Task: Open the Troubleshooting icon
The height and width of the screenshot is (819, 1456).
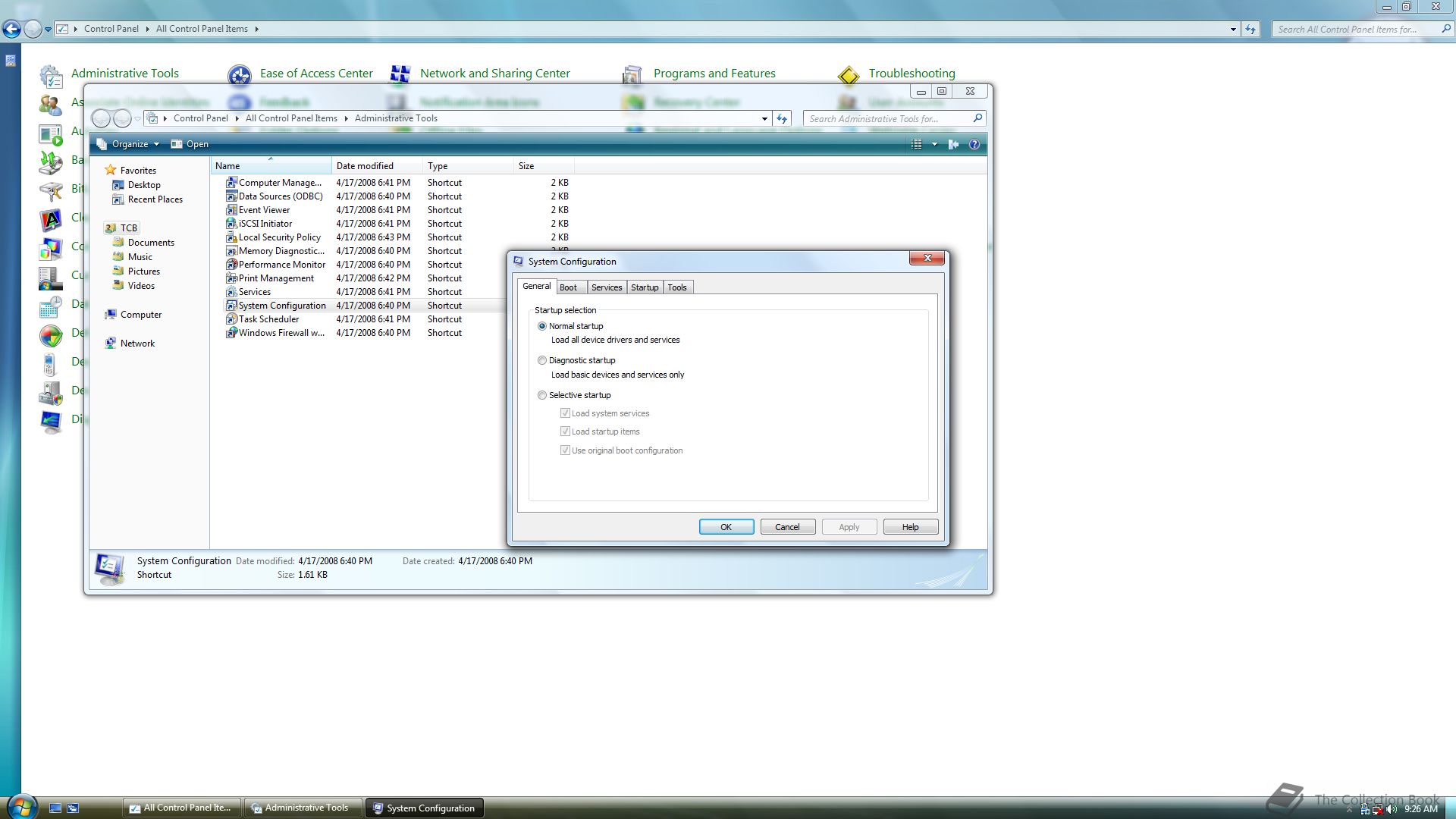Action: point(849,75)
